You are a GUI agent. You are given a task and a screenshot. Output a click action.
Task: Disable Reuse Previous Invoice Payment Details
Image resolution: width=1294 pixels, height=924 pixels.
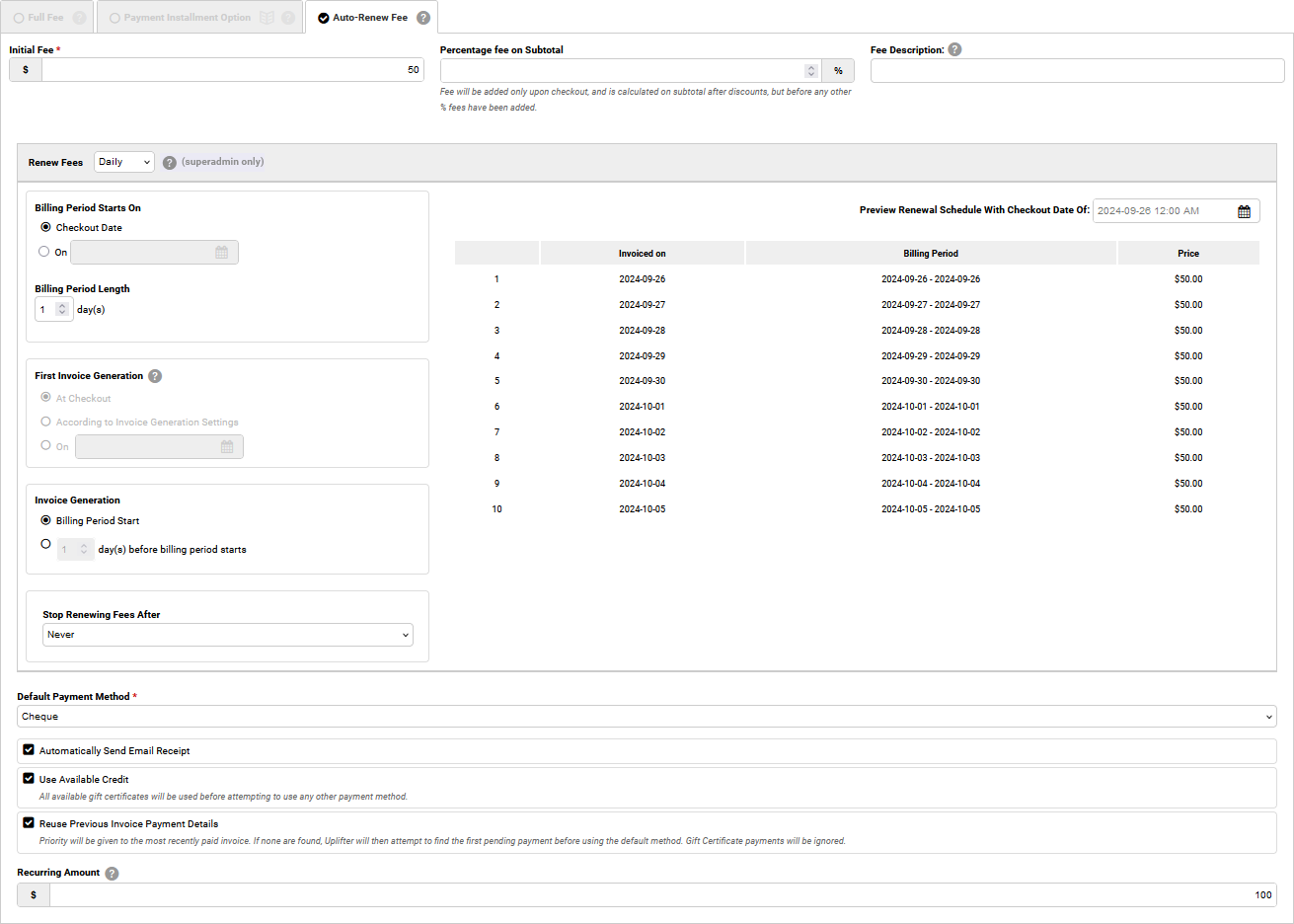(29, 823)
